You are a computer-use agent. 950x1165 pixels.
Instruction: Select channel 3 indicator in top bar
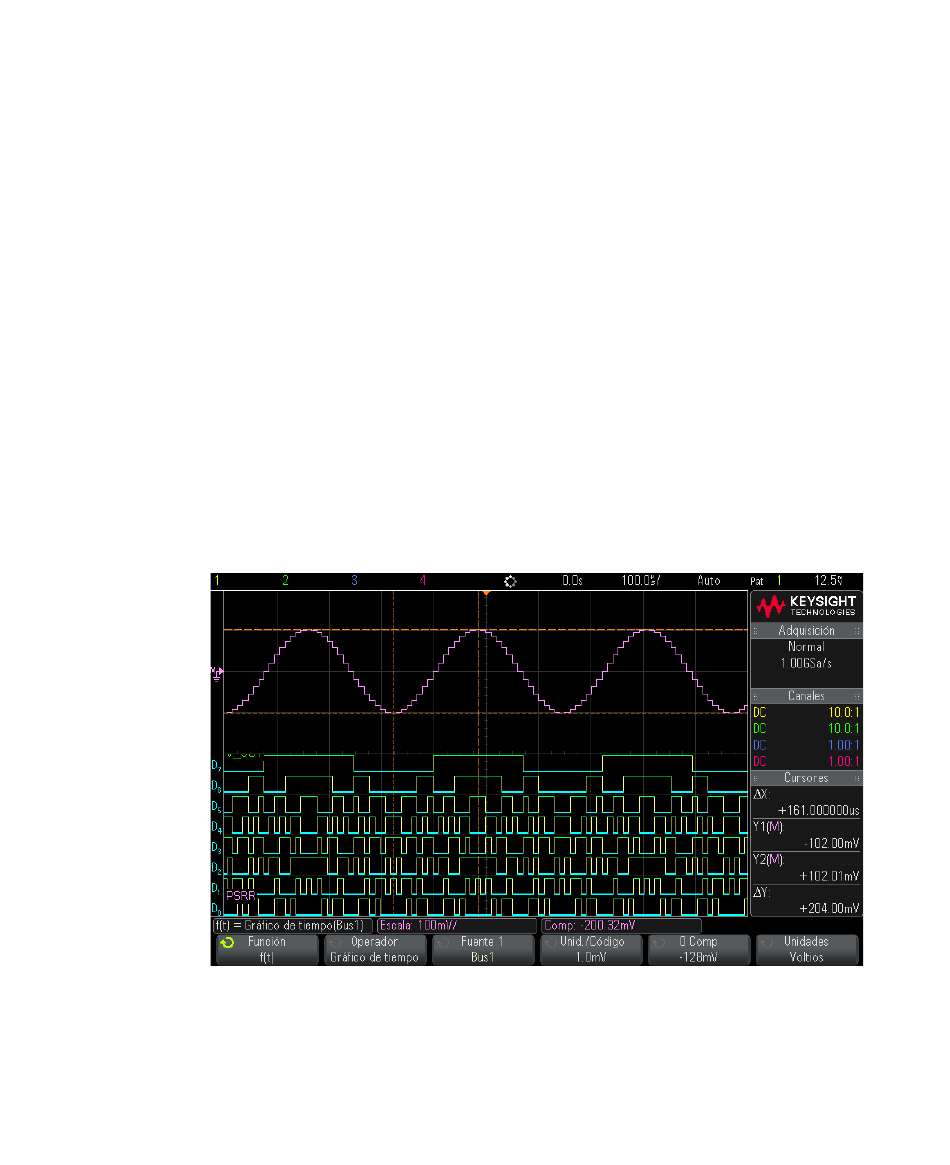(x=354, y=580)
